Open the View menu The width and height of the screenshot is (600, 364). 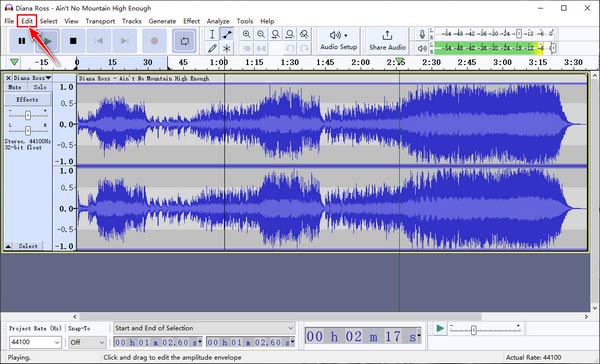click(x=71, y=21)
